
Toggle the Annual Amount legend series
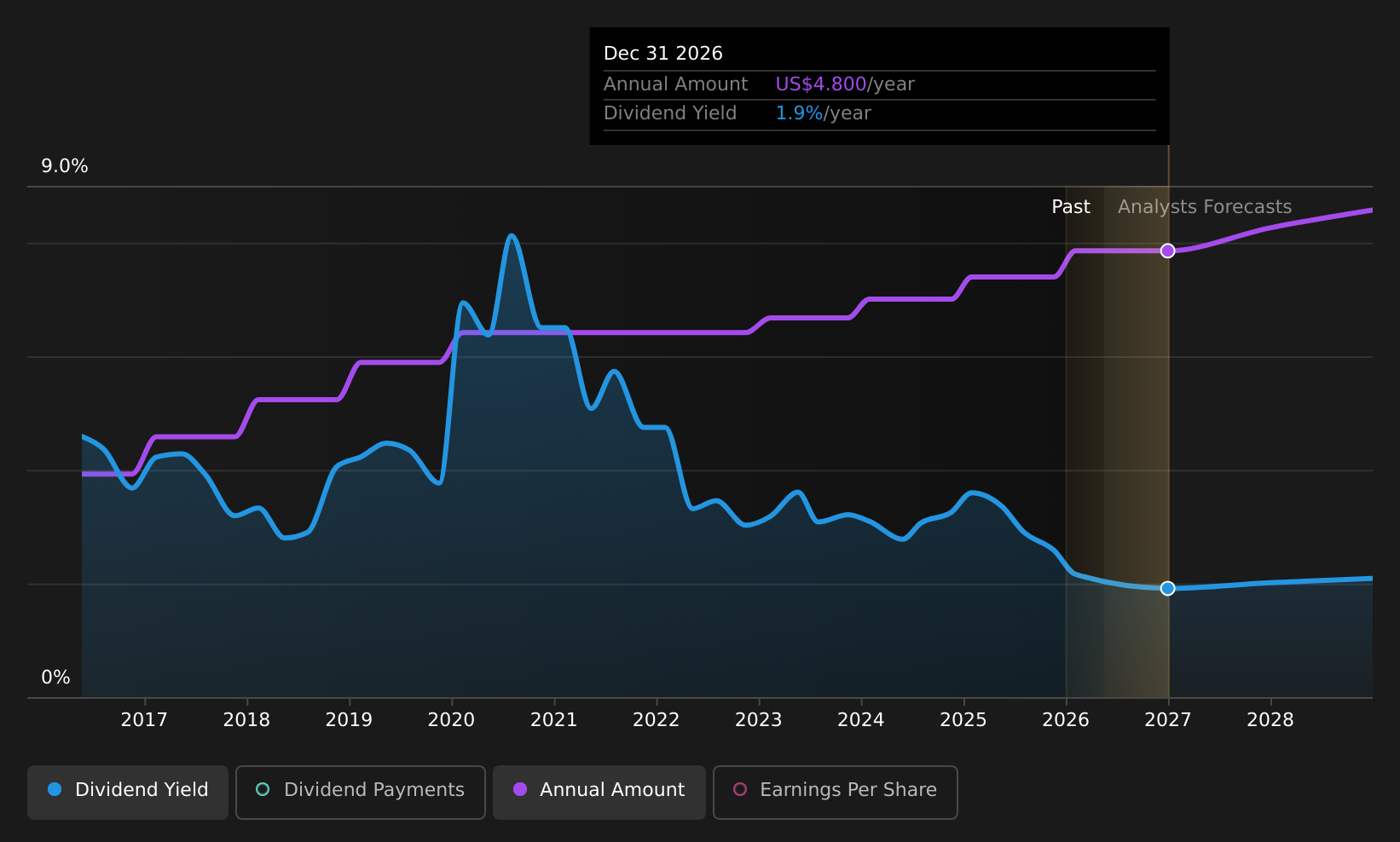coord(599,792)
